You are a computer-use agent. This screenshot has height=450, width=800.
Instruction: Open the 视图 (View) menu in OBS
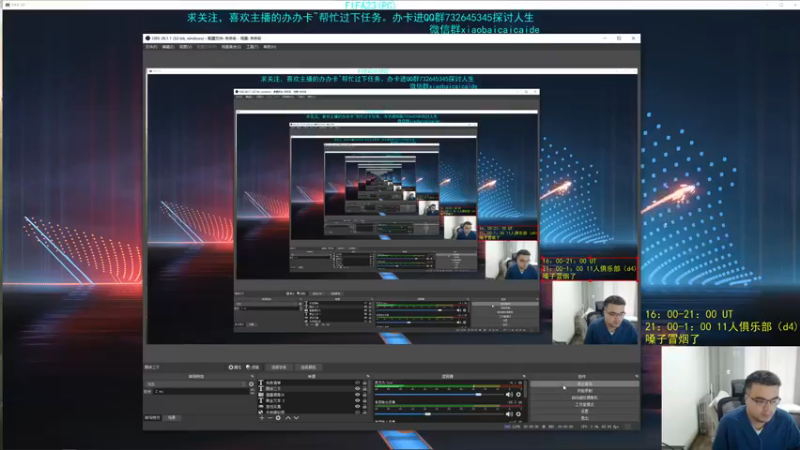coord(185,47)
